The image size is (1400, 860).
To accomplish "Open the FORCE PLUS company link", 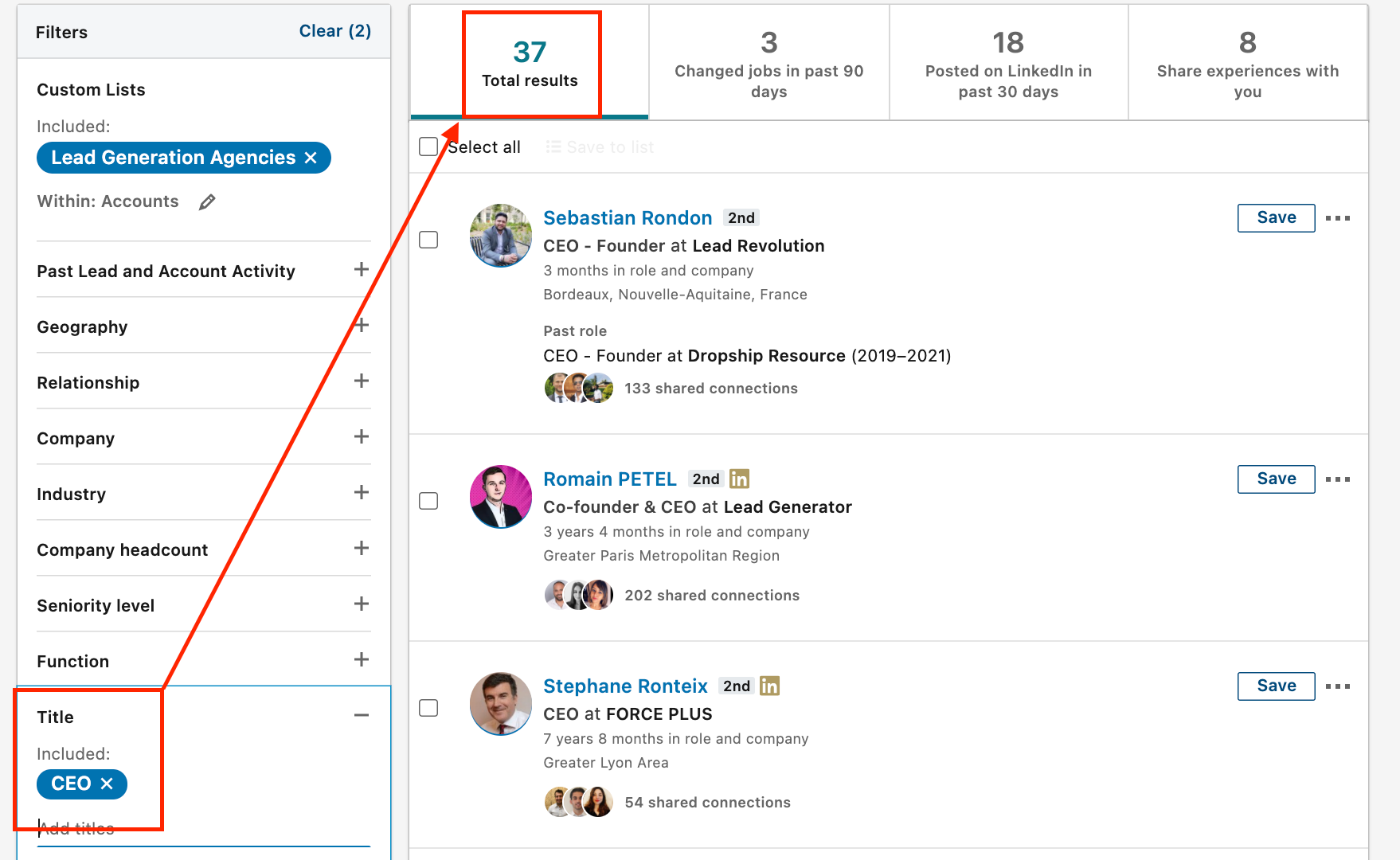I will (659, 714).
